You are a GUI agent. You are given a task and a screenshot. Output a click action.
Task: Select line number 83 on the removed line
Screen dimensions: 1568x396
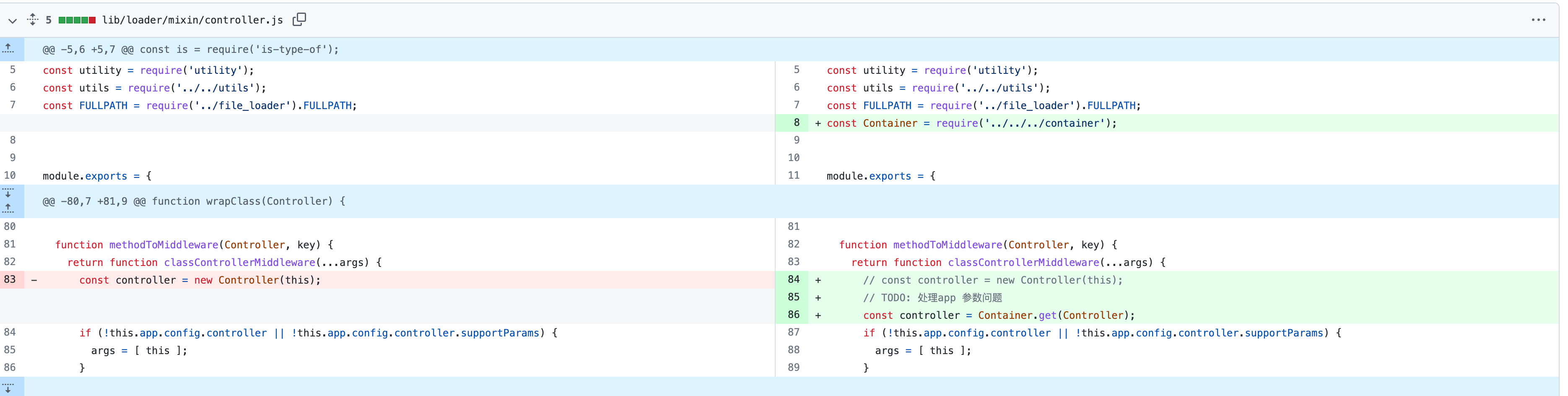10,280
